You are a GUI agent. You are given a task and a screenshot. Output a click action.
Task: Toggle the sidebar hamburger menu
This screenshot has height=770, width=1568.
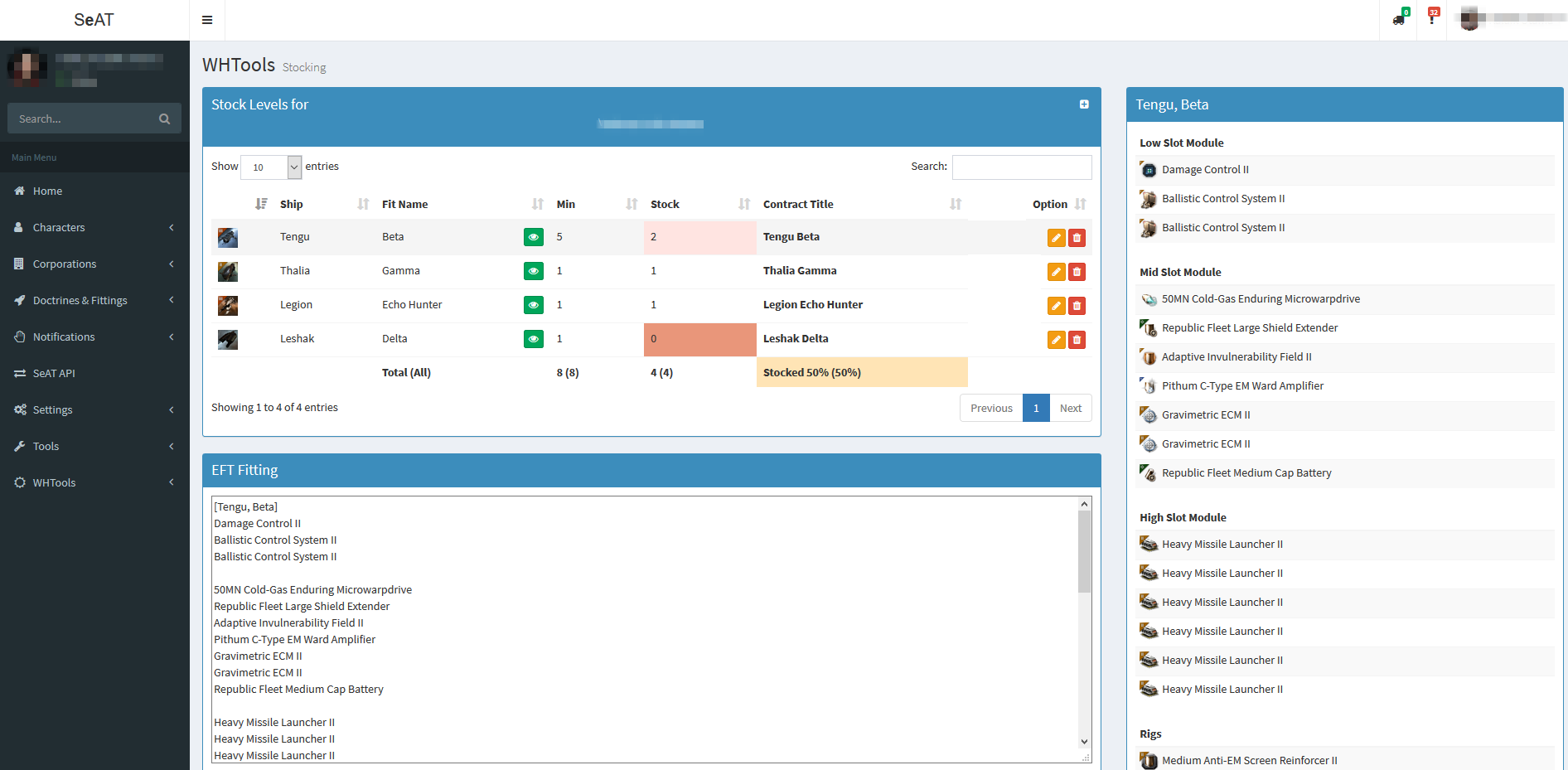(x=207, y=20)
